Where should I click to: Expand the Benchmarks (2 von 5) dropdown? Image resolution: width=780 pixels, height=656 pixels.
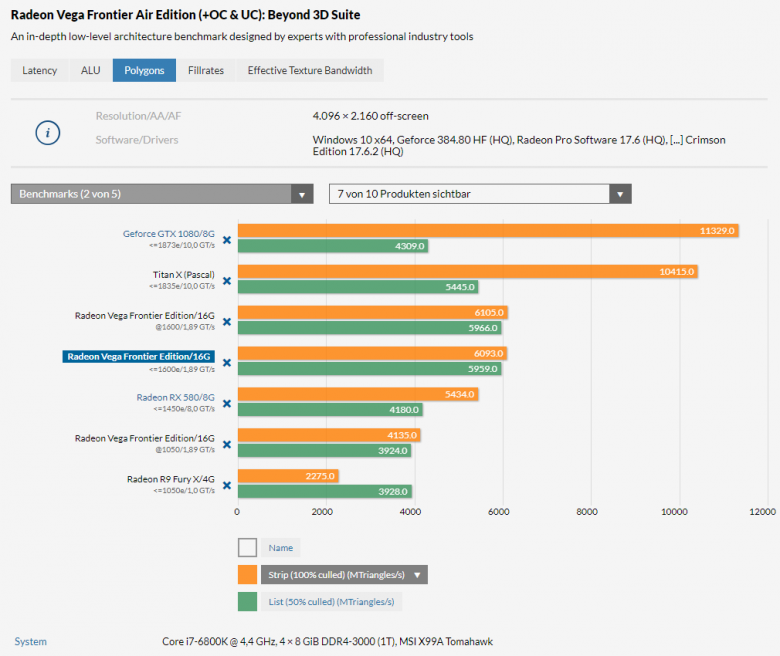pyautogui.click(x=162, y=194)
